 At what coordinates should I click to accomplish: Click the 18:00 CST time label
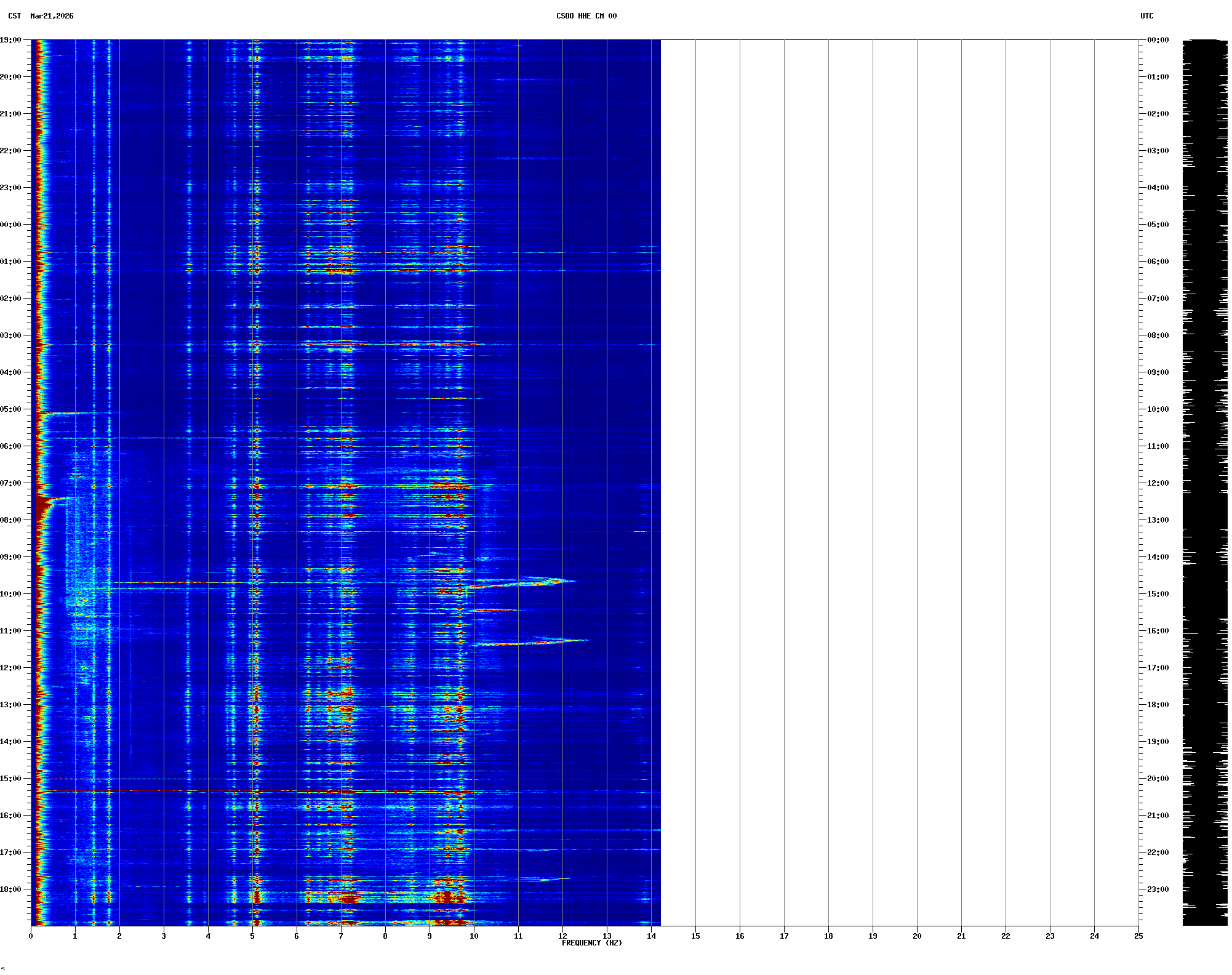click(10, 889)
